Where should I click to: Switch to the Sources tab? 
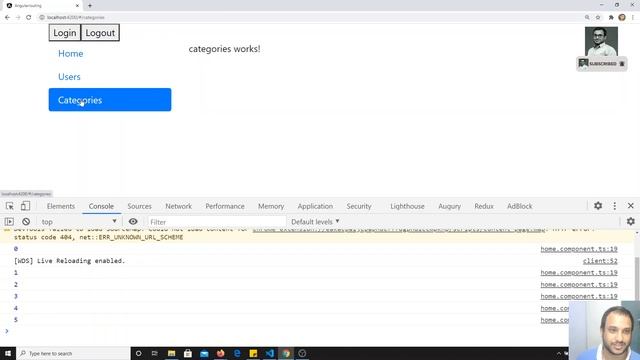point(140,206)
